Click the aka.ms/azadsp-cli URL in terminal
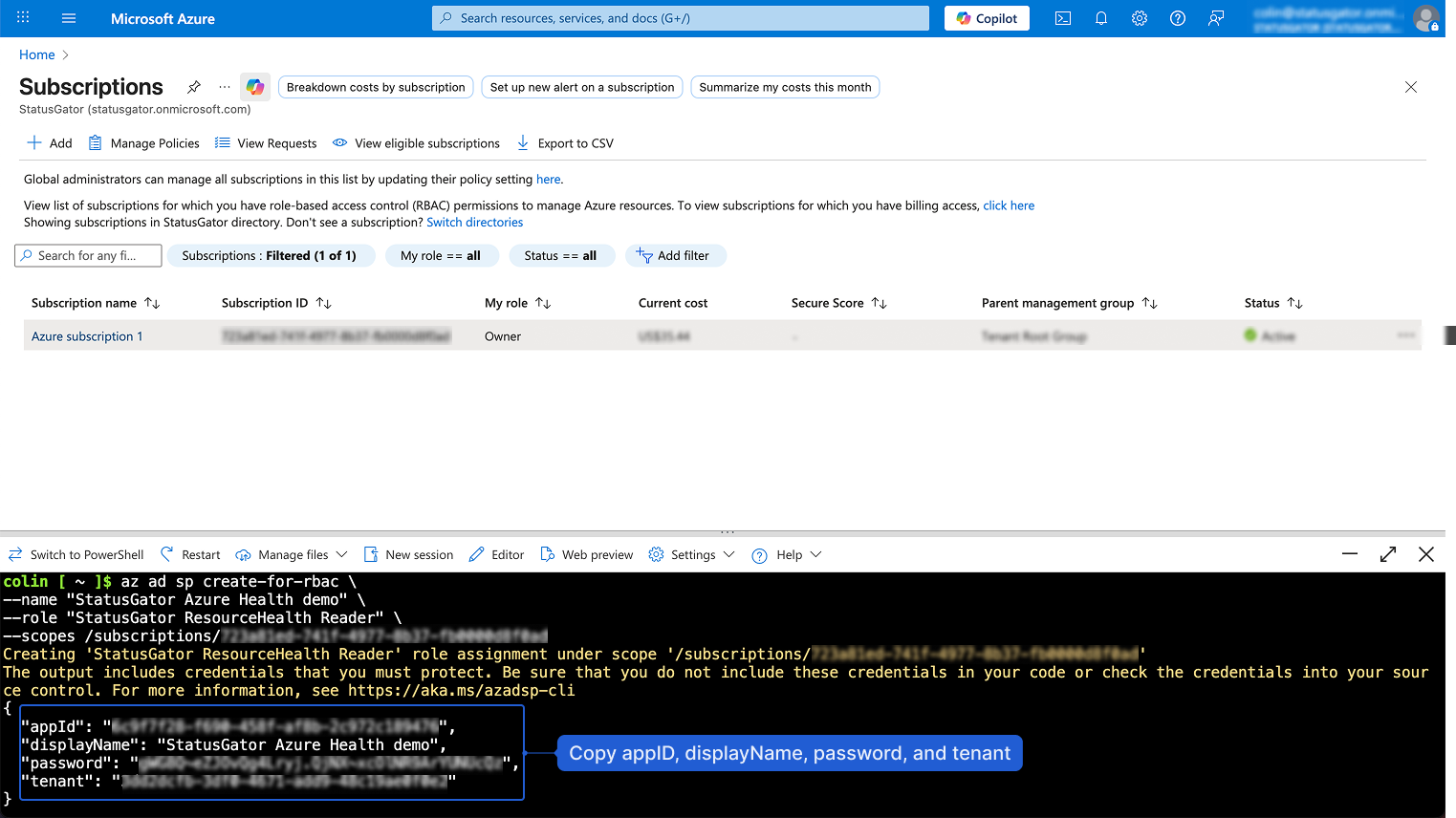 point(462,691)
